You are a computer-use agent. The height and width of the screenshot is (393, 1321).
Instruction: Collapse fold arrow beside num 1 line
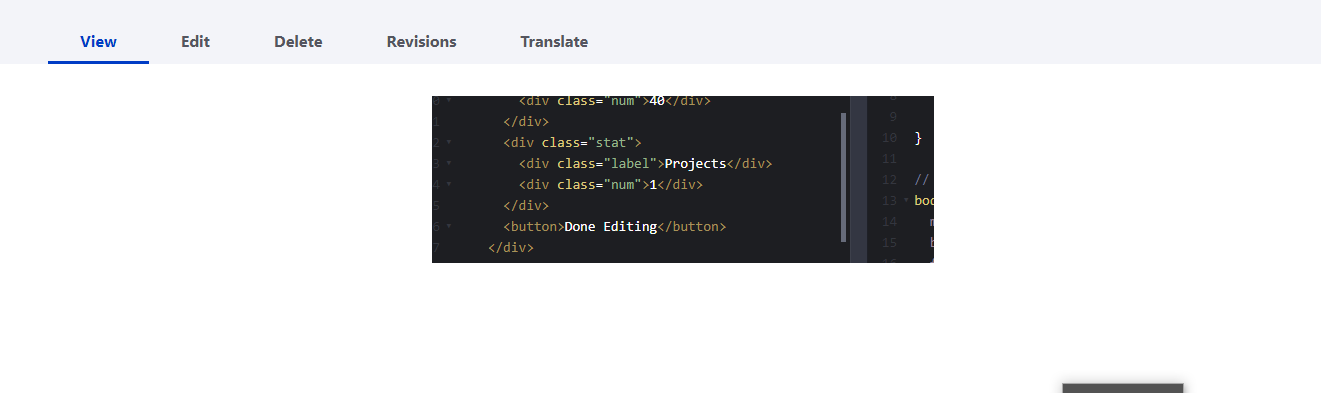tap(449, 185)
